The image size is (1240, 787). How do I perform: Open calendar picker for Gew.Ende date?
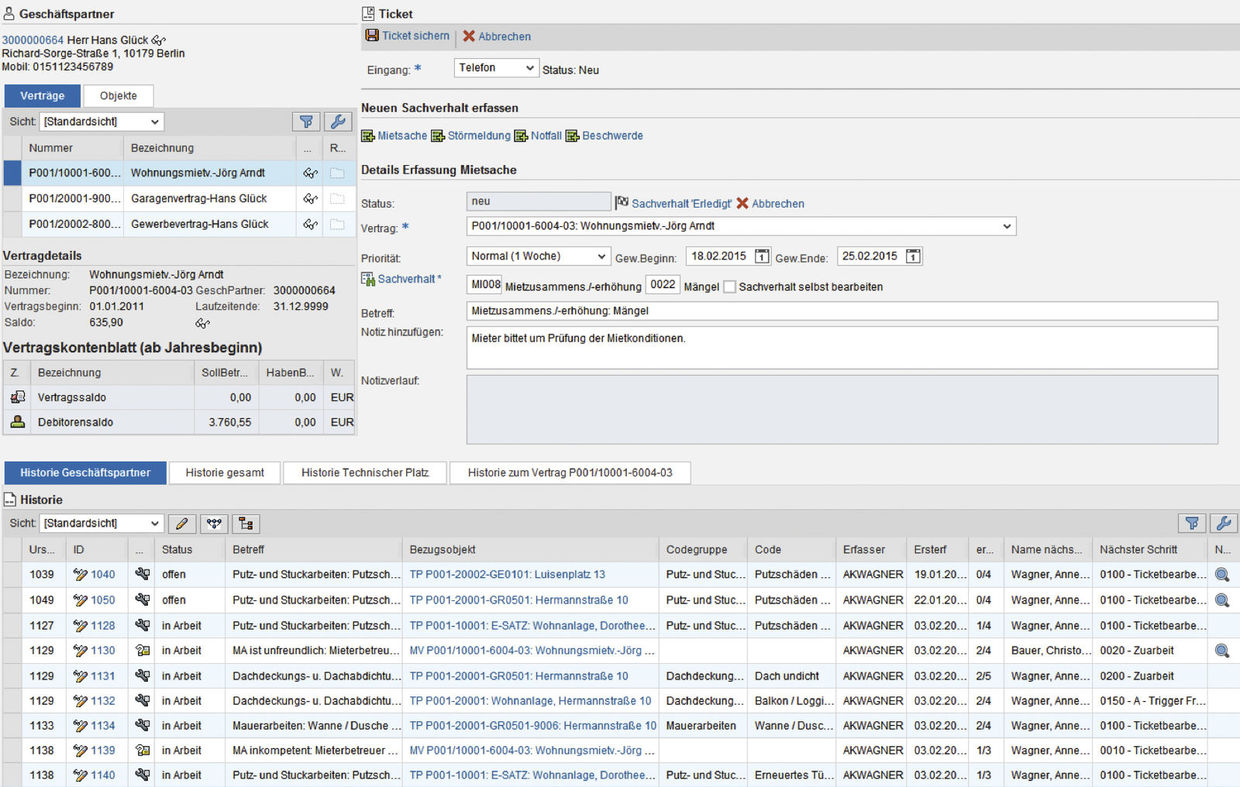coord(912,257)
